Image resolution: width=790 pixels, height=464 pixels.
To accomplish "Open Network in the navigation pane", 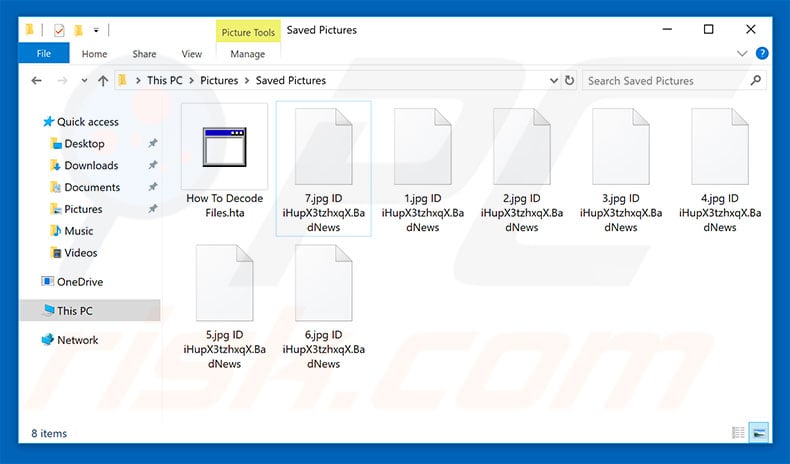I will click(x=70, y=340).
